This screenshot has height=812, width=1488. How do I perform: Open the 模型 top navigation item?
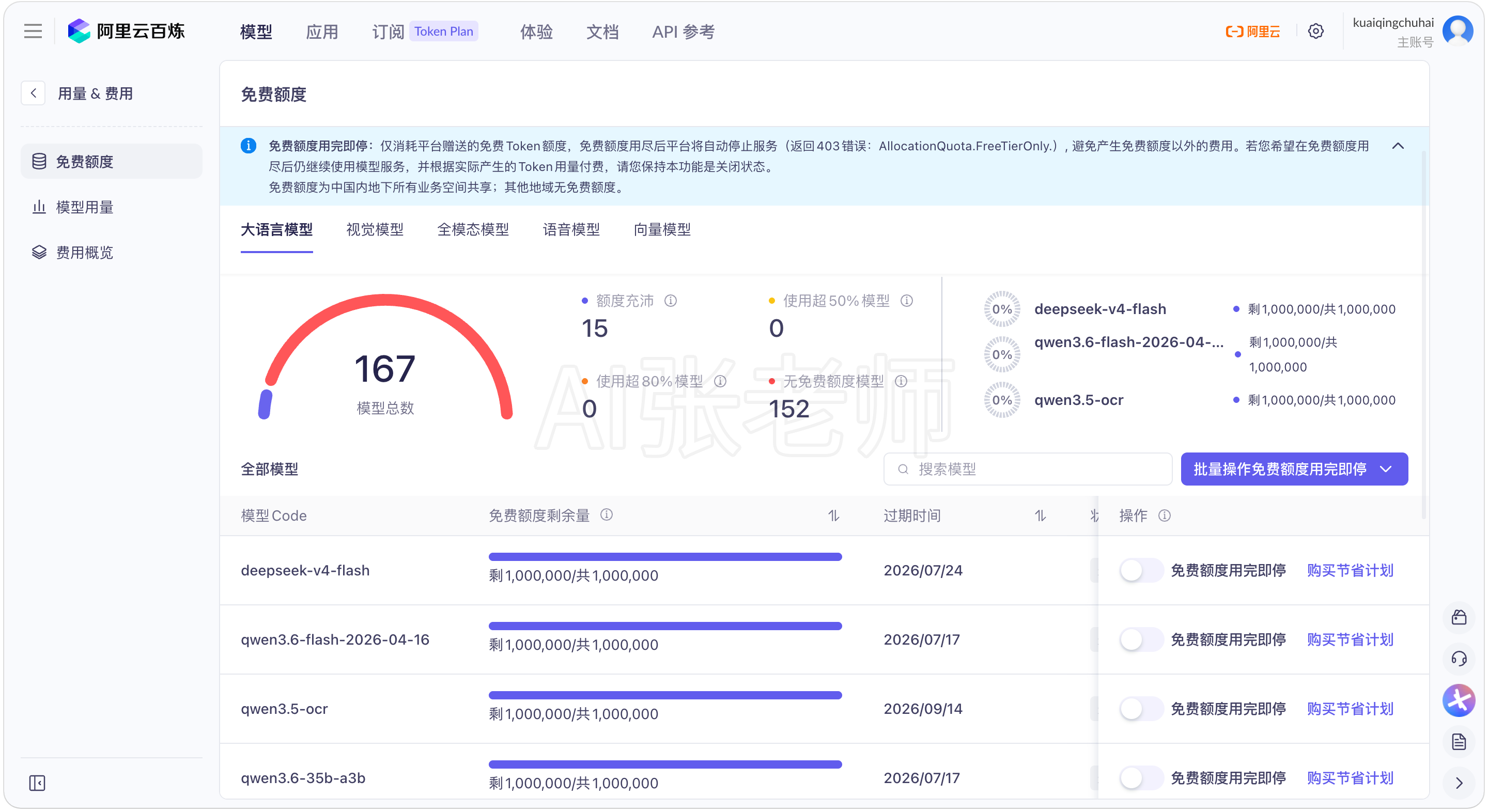256,31
